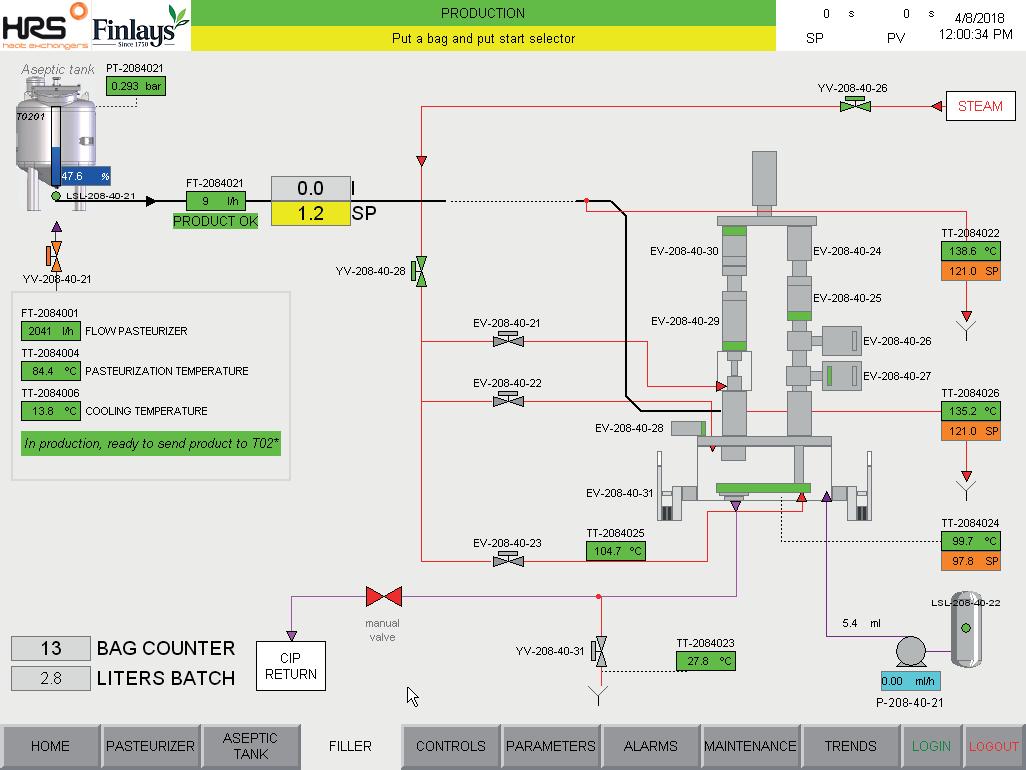Open the PASTEURIZER tab
This screenshot has height=770, width=1026.
(150, 746)
